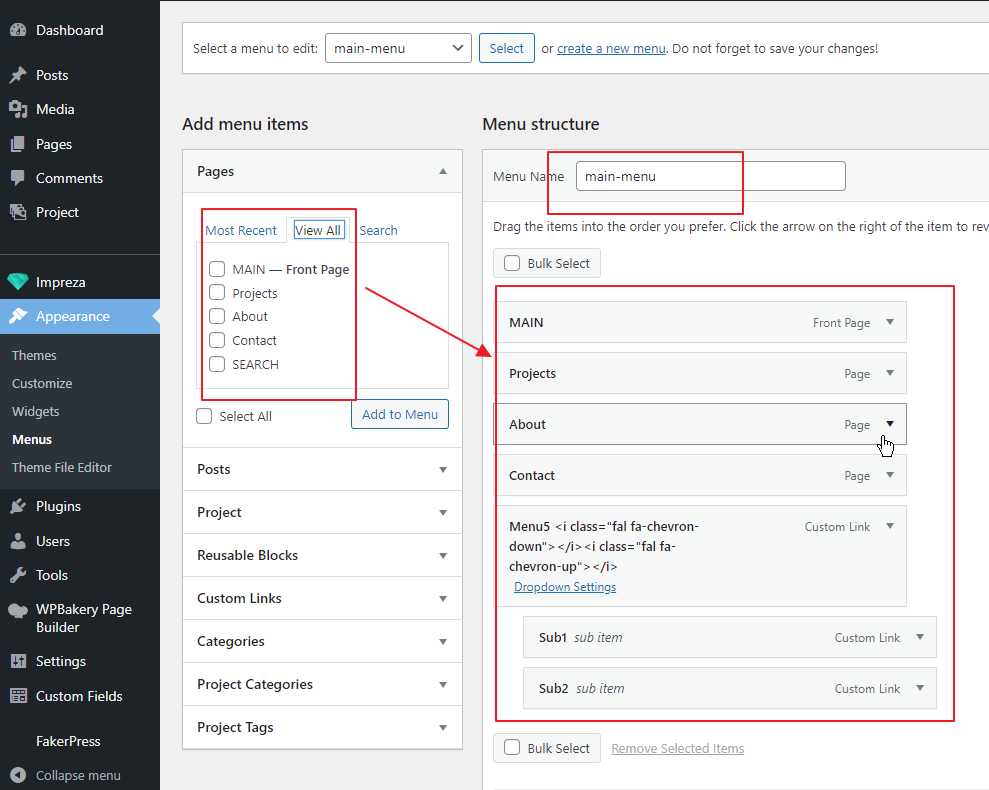
Task: Expand Contact menu item arrow
Action: click(x=890, y=475)
